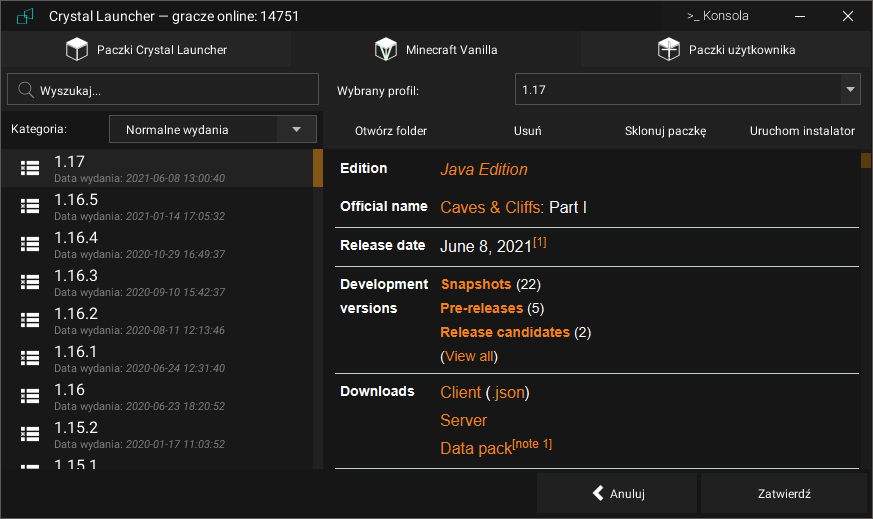Click the list icon beside version 1.16

pyautogui.click(x=30, y=396)
